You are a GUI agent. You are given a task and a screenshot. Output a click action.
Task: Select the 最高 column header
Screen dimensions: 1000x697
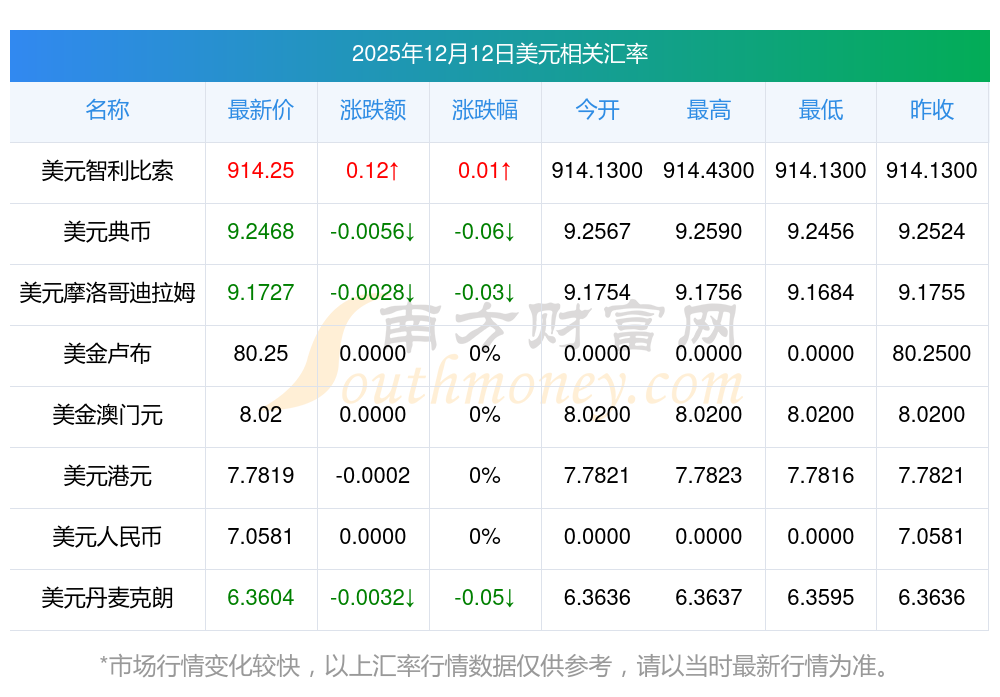[x=709, y=110]
